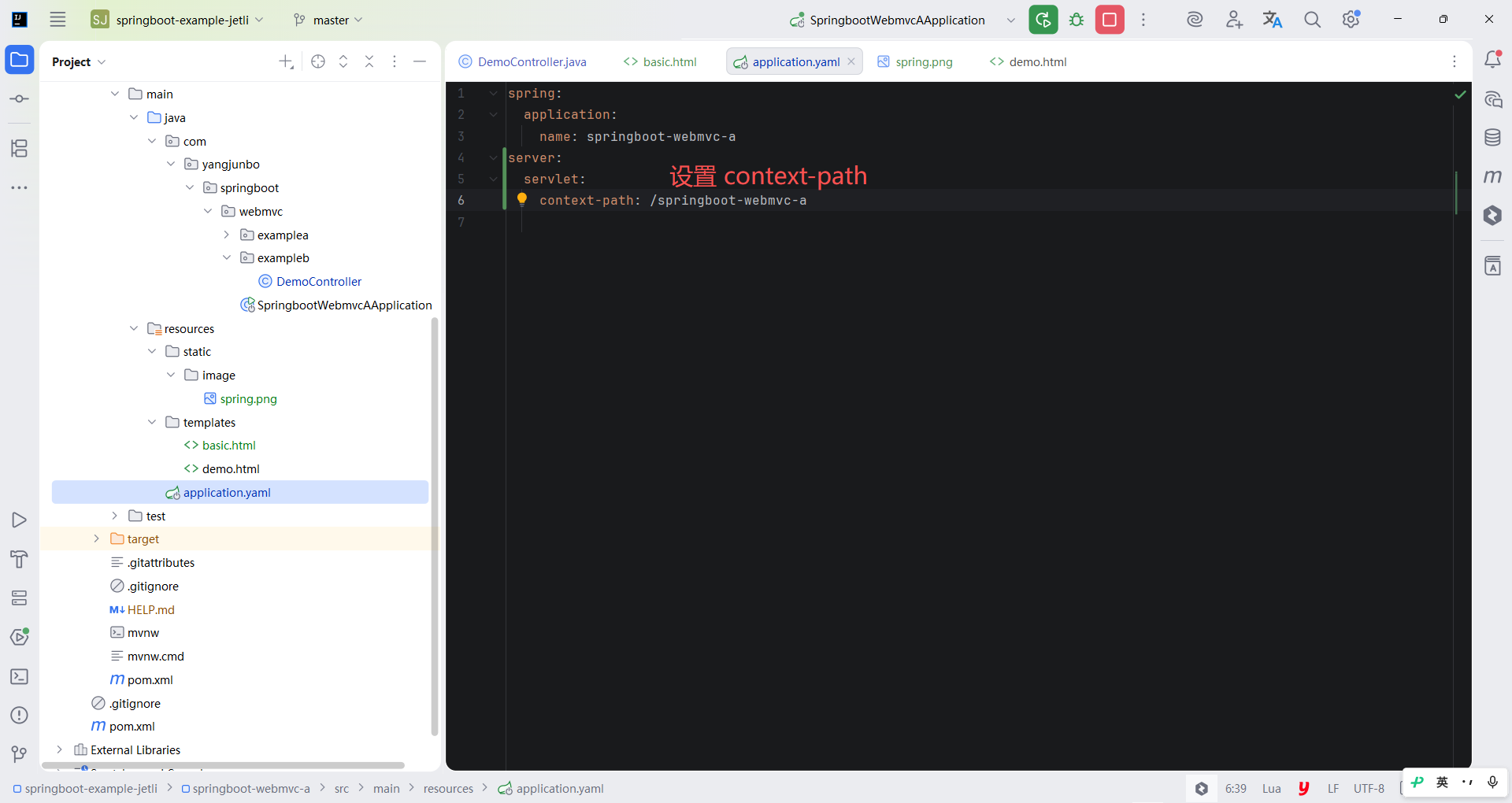Expand the examplea package
Screen dimensions: 1512x803
pyautogui.click(x=227, y=235)
